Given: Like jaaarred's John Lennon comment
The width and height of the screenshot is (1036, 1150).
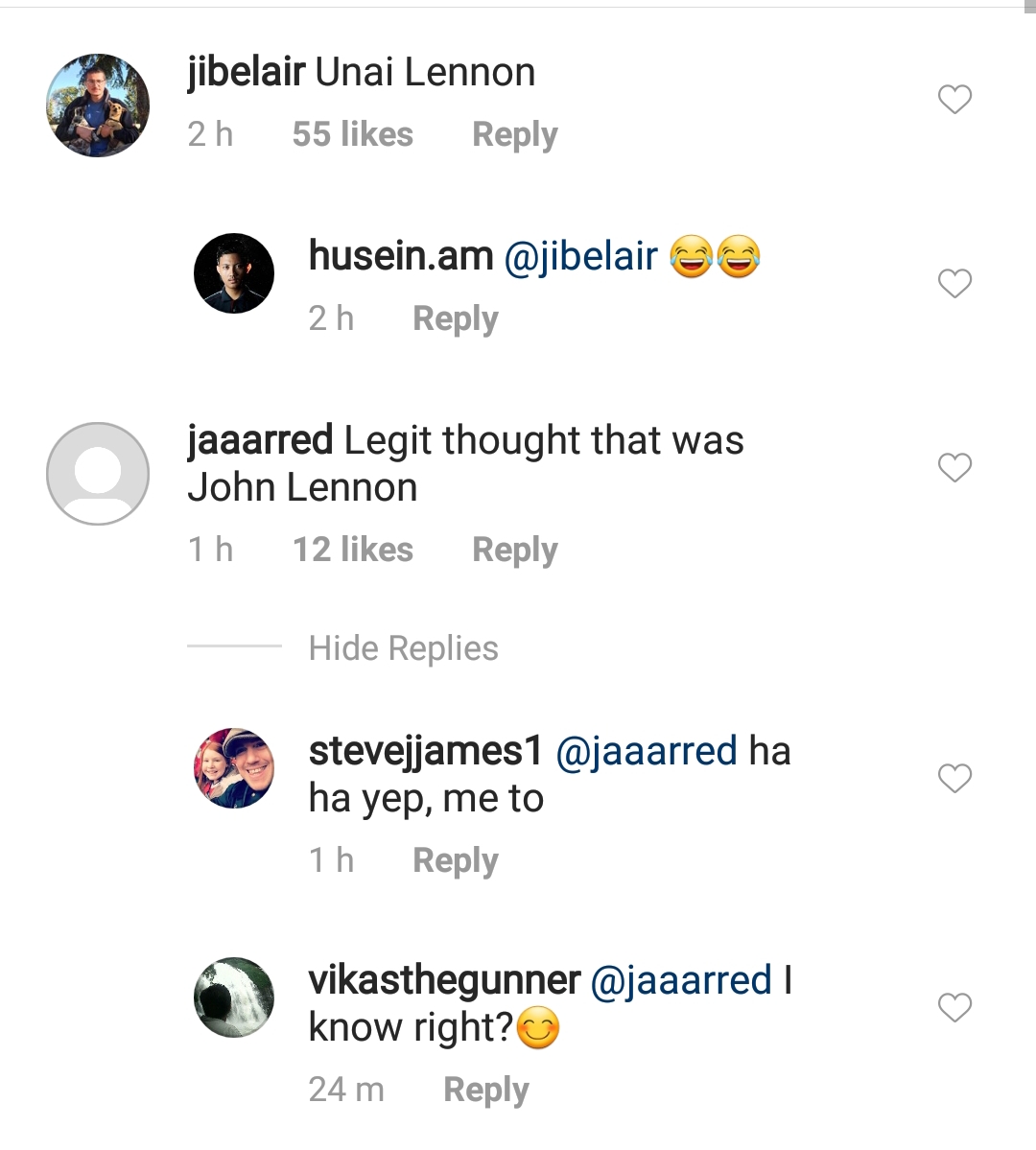Looking at the screenshot, I should click(954, 467).
